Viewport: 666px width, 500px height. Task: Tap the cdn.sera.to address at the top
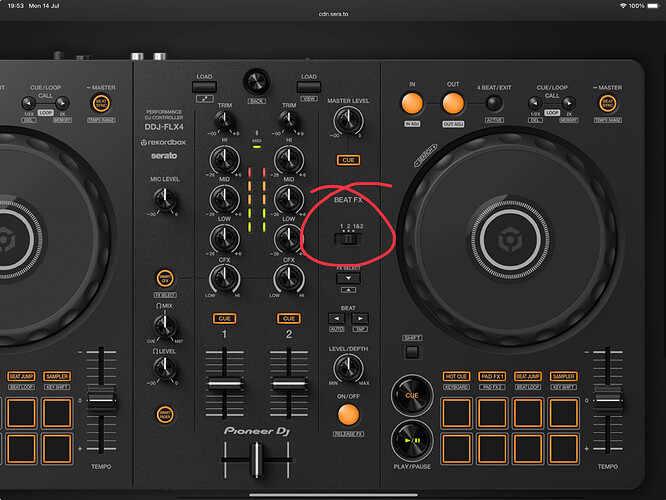333,14
